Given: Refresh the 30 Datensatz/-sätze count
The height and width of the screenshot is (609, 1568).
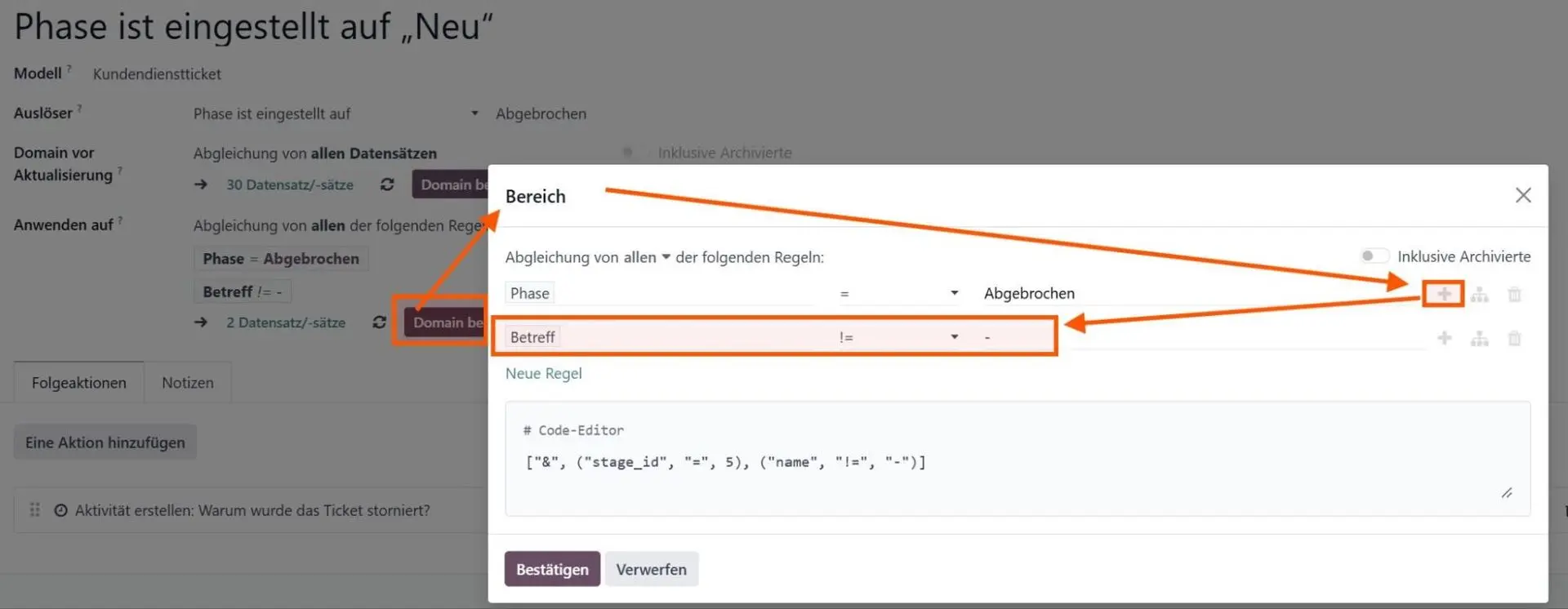Looking at the screenshot, I should point(387,184).
